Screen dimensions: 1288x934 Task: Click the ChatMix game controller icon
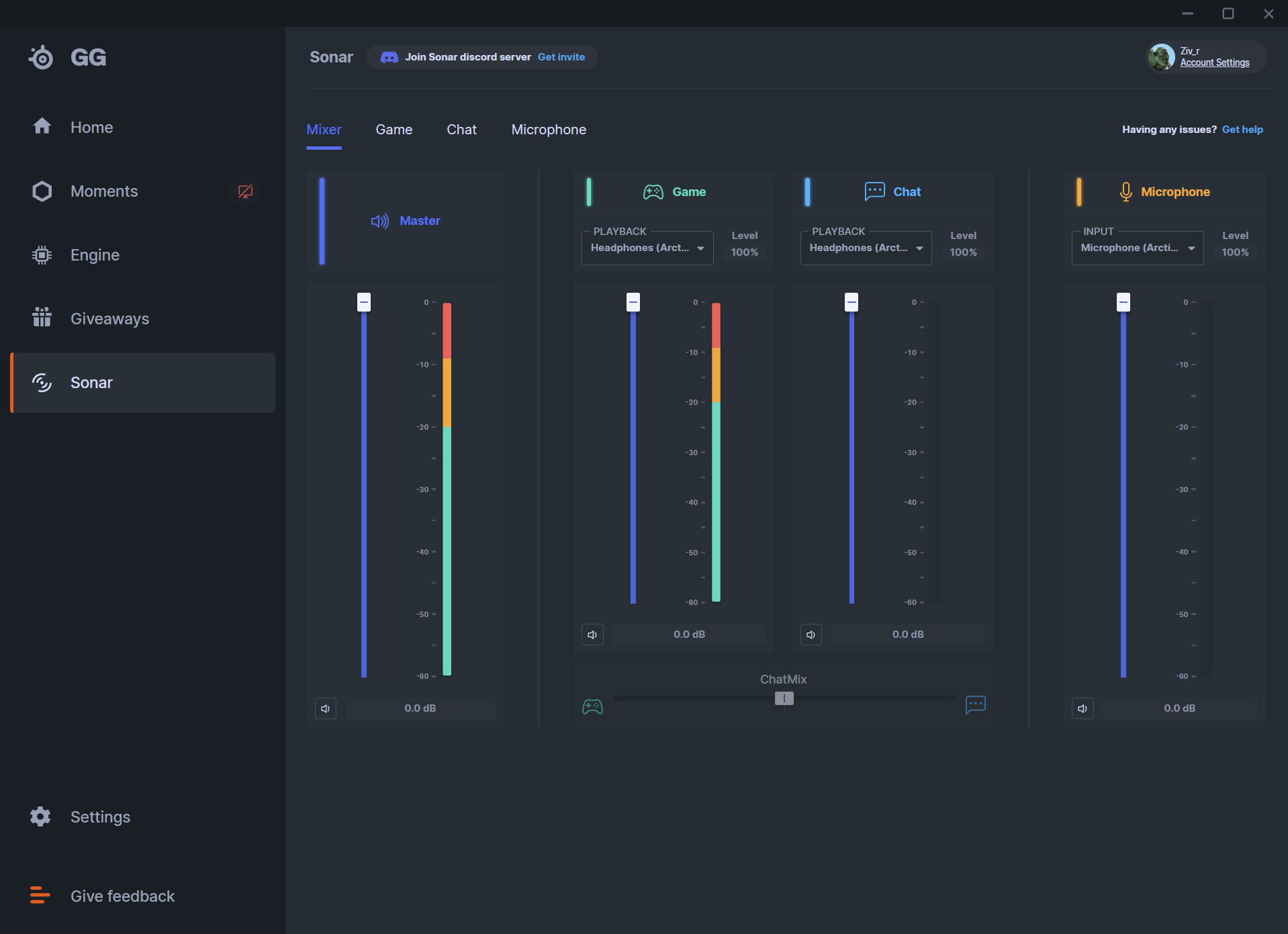pos(592,706)
